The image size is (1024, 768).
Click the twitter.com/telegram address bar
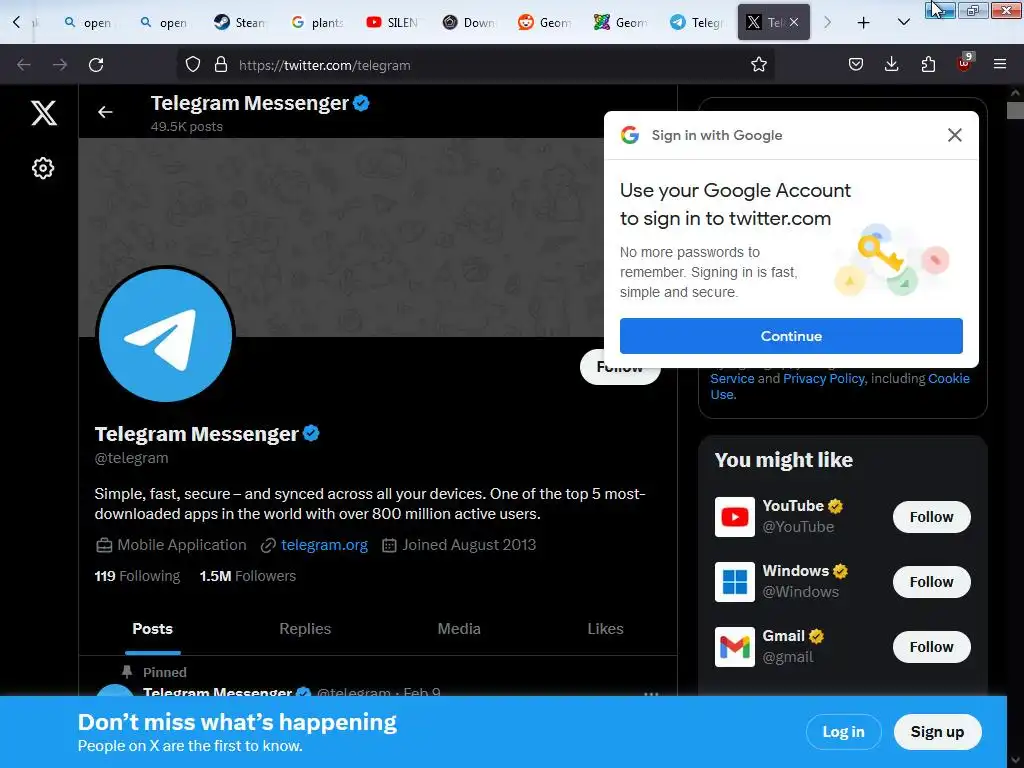(477, 65)
